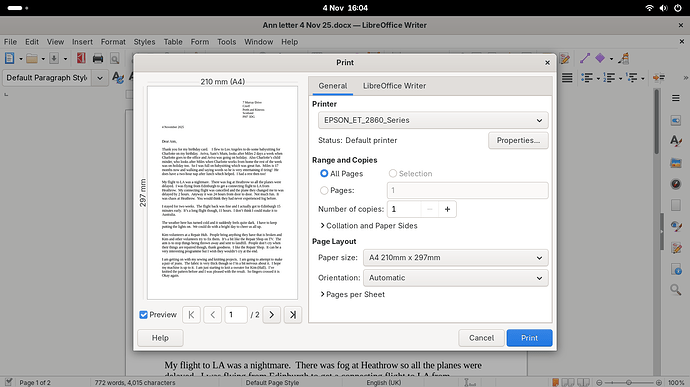Click the single-page view icon in status bar

pyautogui.click(x=555, y=383)
